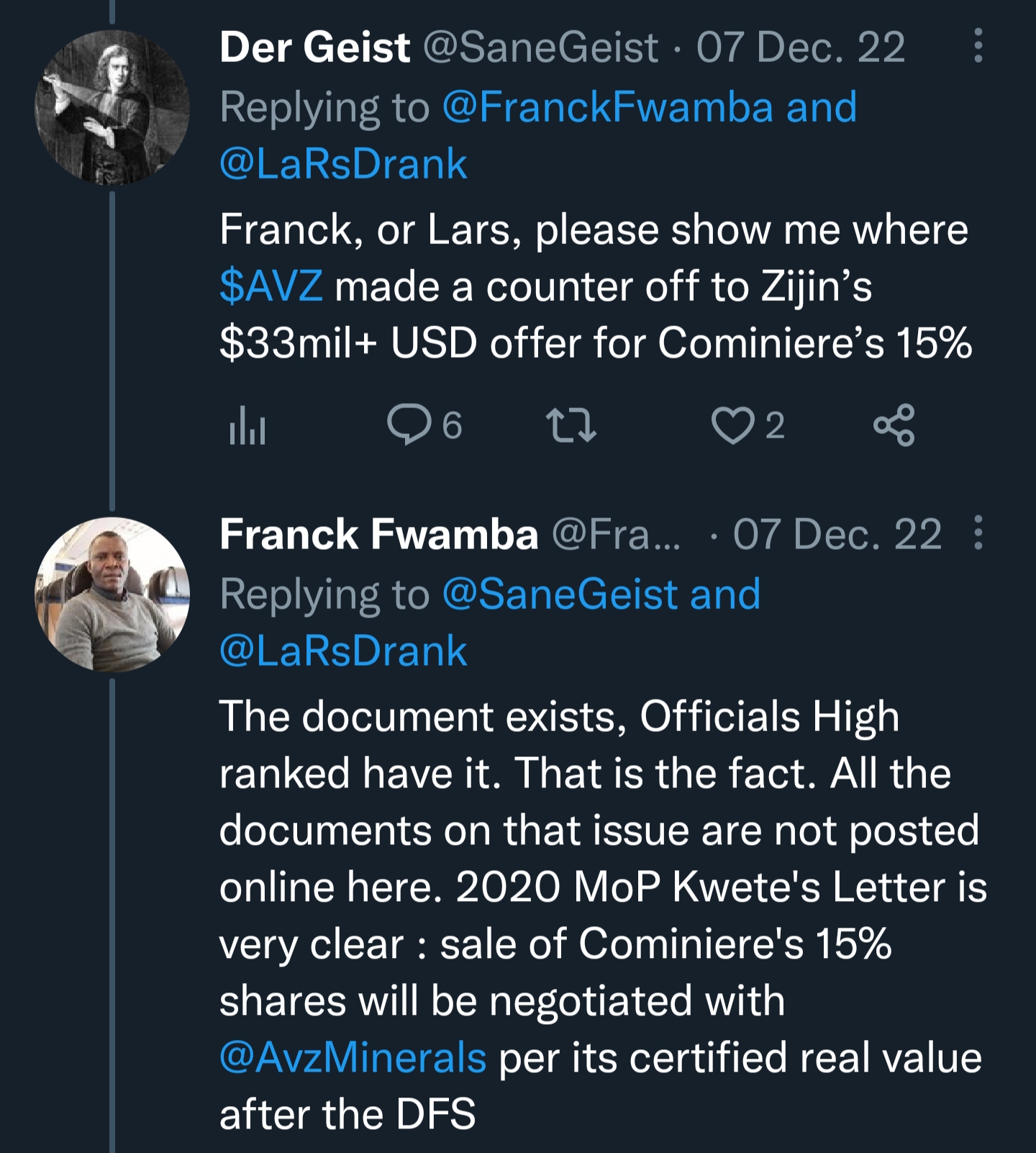
Task: Open the @SaneGeist handle beside Der Geist
Action: point(540,48)
